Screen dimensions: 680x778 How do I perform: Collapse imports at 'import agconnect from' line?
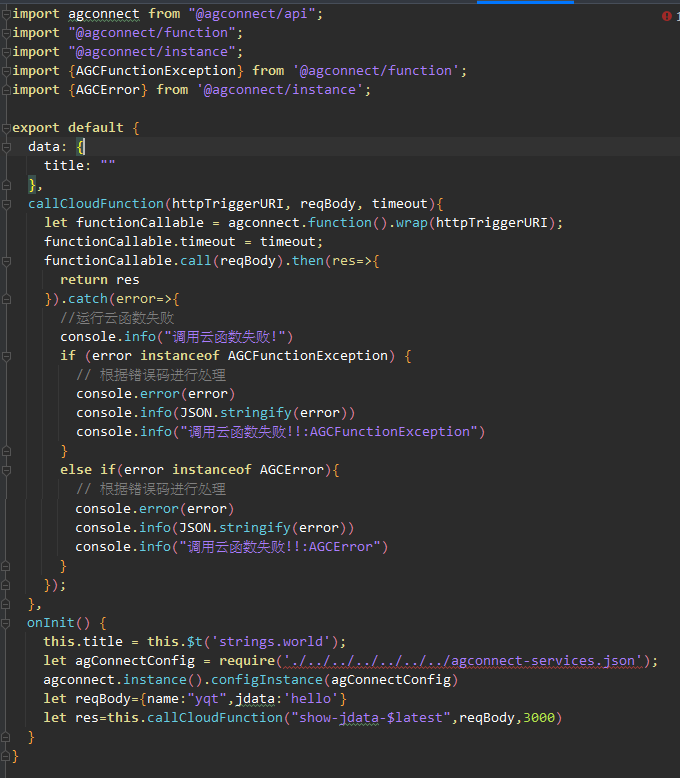pyautogui.click(x=6, y=14)
